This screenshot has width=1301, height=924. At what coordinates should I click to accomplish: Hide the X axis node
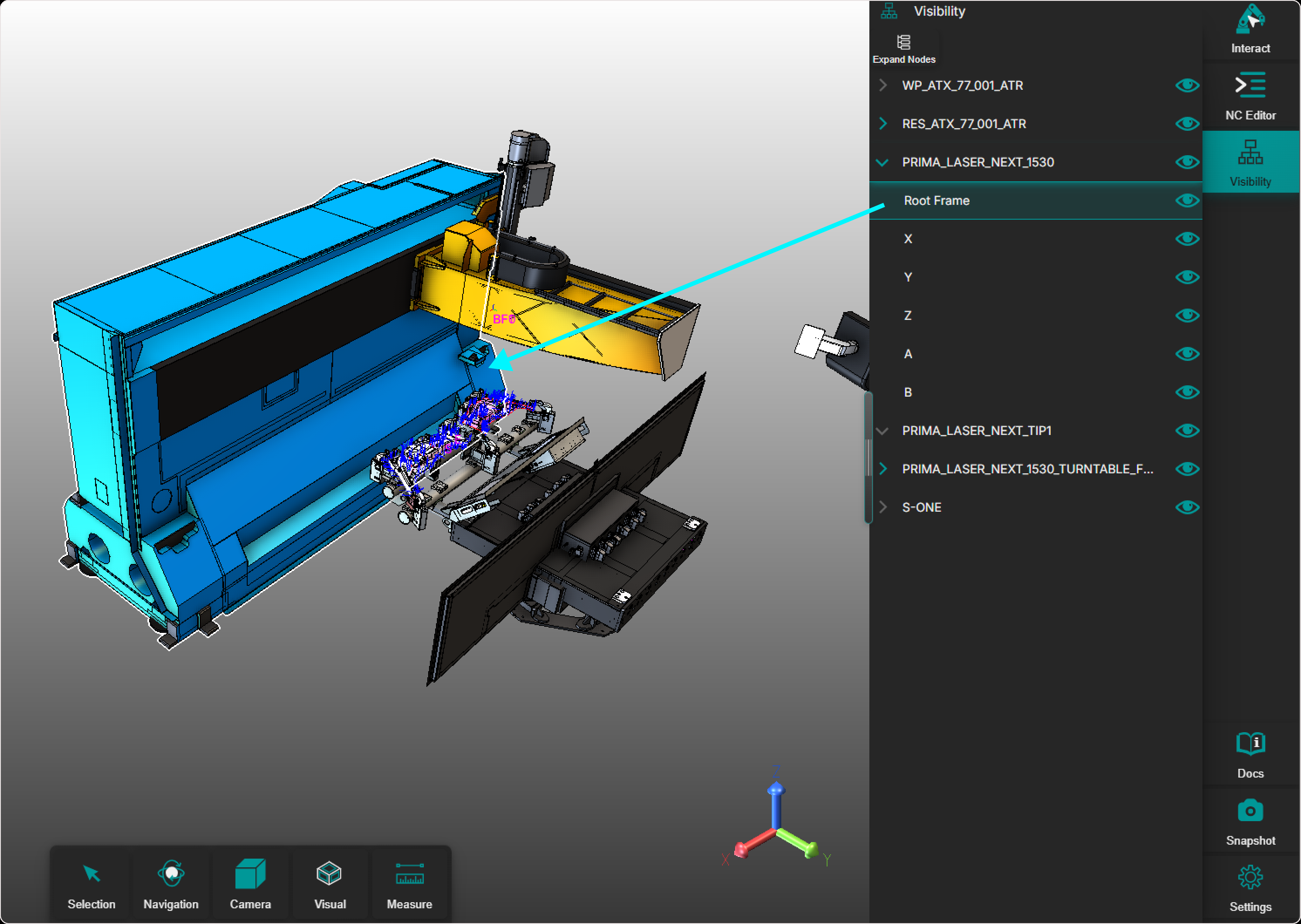(x=1187, y=239)
